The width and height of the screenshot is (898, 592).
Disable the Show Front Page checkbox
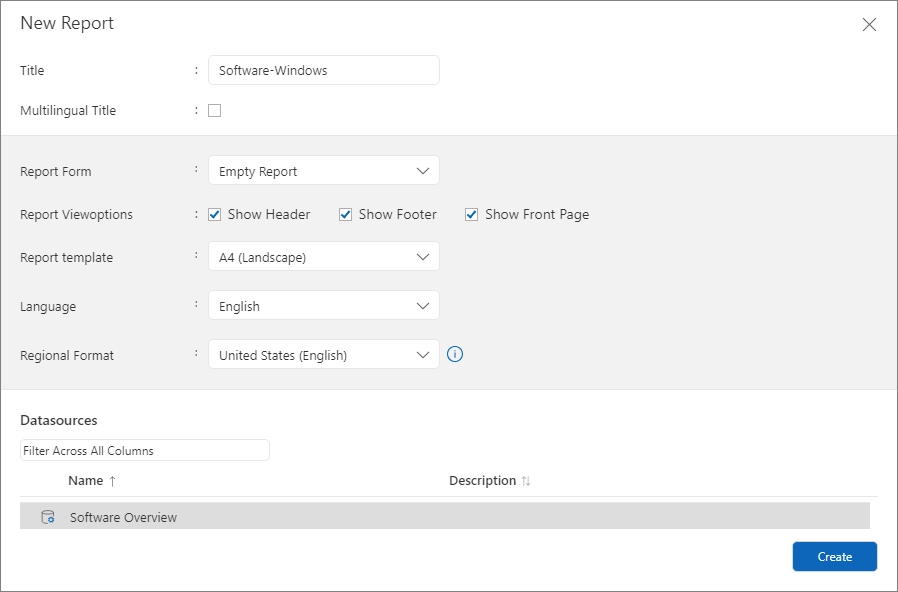pos(471,214)
